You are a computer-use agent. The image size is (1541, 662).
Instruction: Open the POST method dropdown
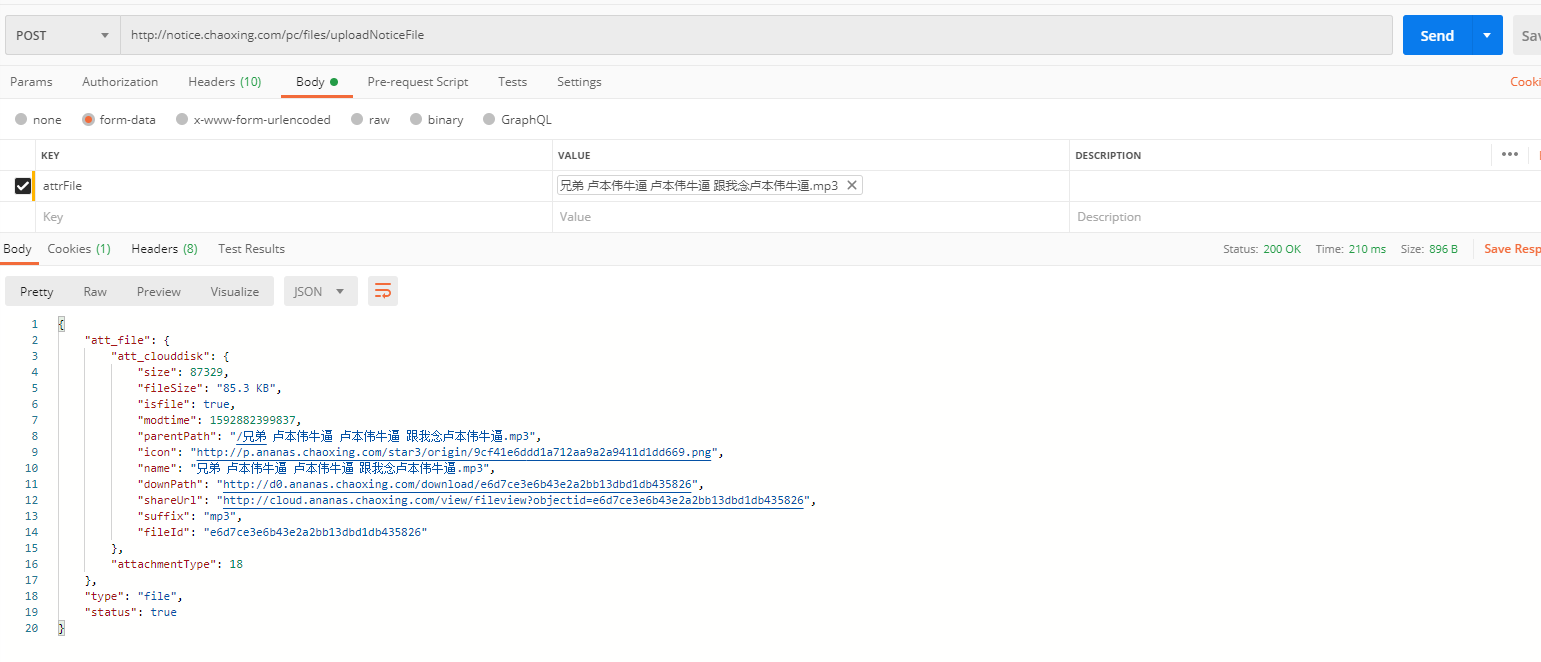point(62,35)
